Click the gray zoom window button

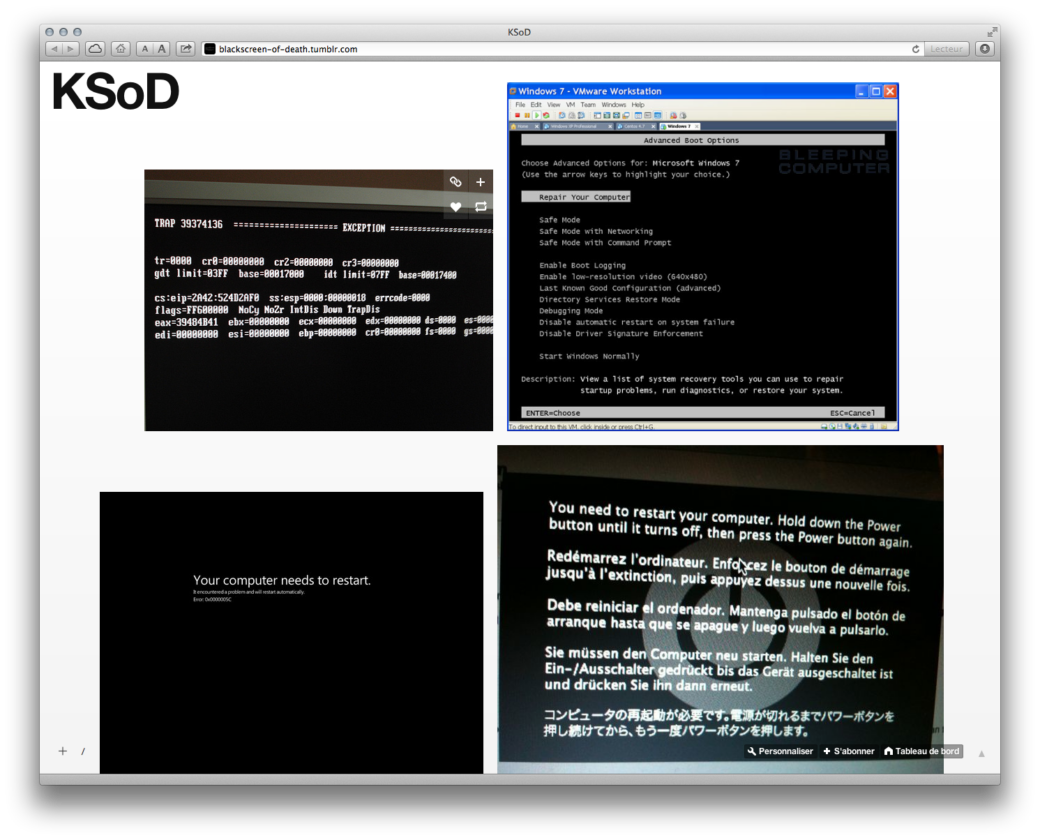[78, 32]
